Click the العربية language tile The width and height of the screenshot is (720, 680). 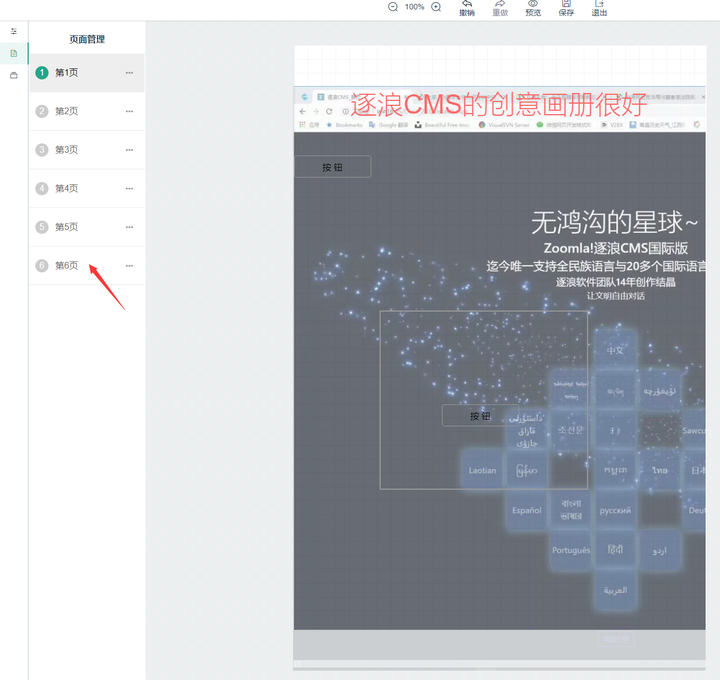pyautogui.click(x=615, y=590)
